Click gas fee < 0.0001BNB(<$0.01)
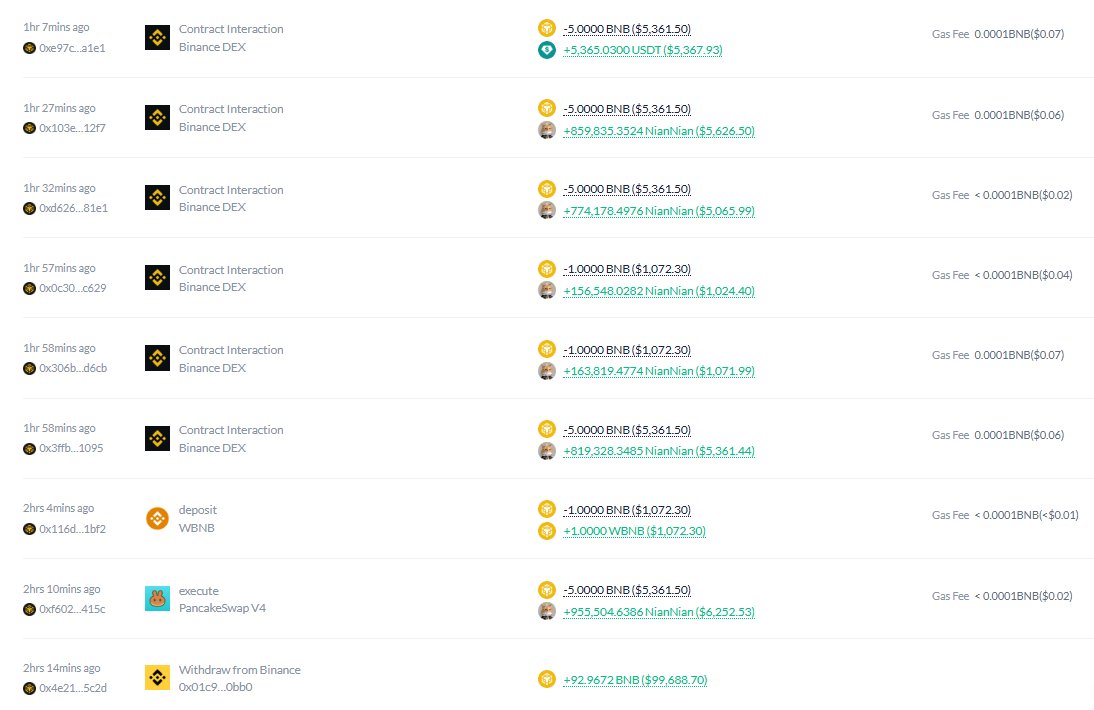This screenshot has width=1094, height=710. (x=1026, y=515)
